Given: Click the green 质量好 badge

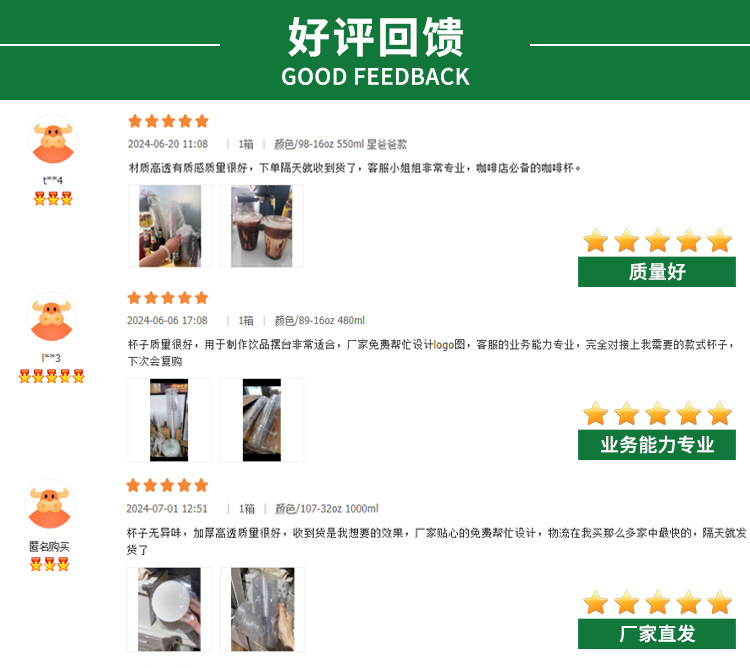Looking at the screenshot, I should pyautogui.click(x=657, y=272).
